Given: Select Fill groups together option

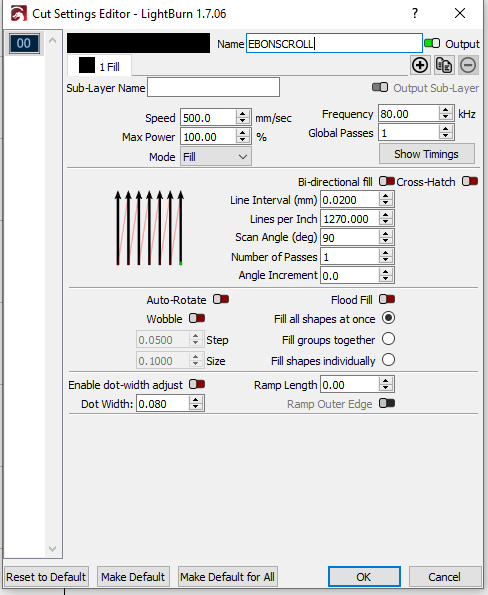Looking at the screenshot, I should pos(389,338).
